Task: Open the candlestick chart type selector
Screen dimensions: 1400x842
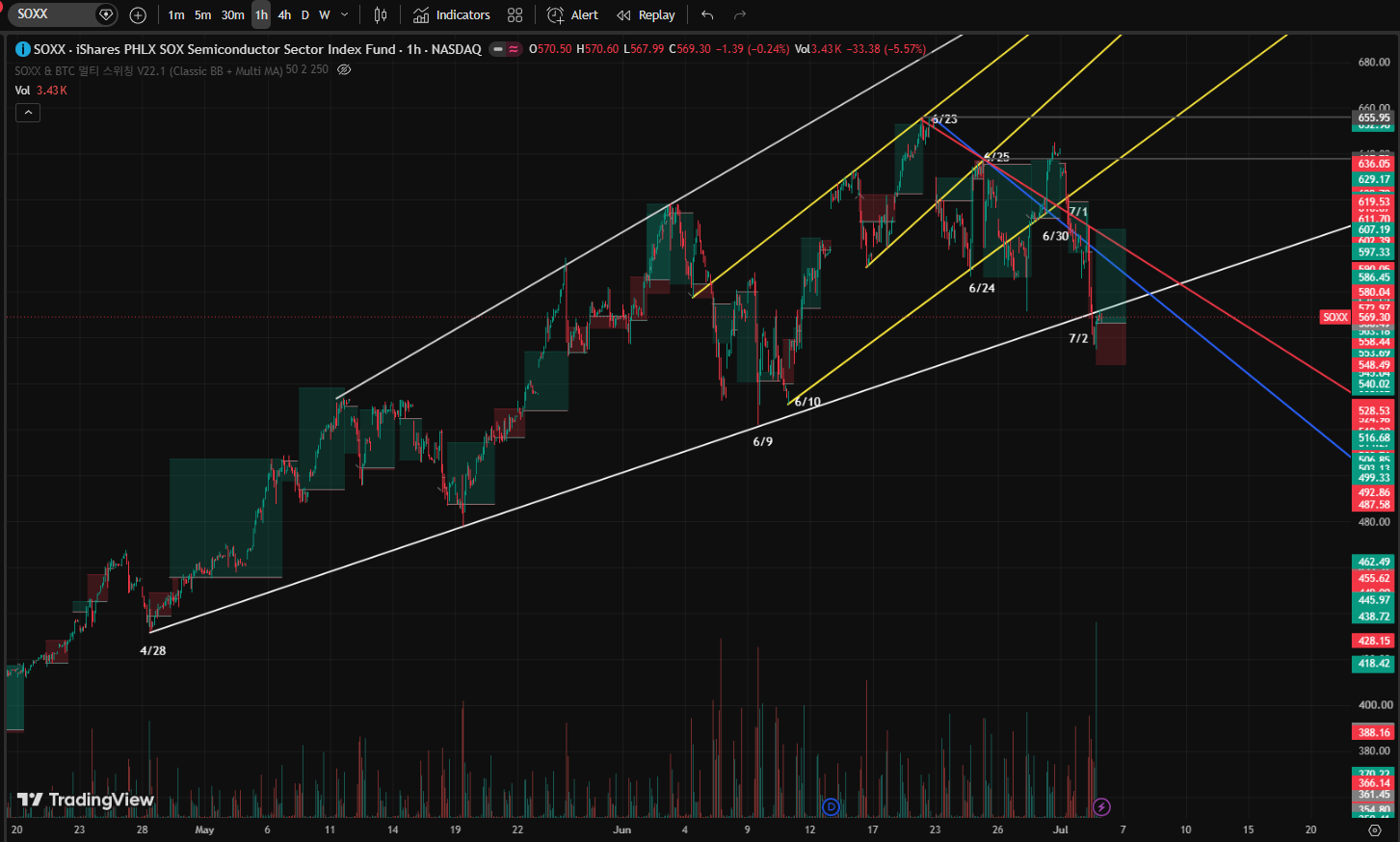Action: [381, 14]
